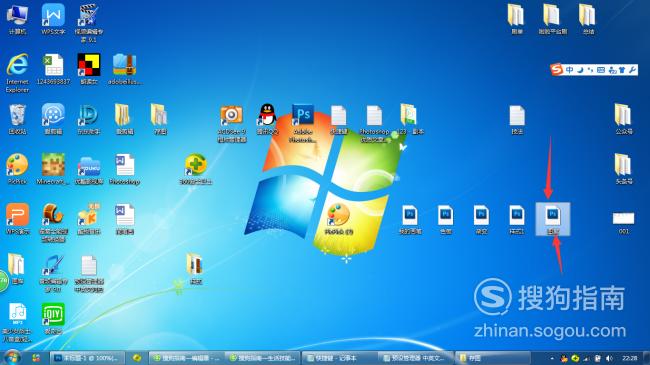This screenshot has width=650, height=365.
Task: Open the middle folder of the three in the top right
Action: click(x=553, y=19)
